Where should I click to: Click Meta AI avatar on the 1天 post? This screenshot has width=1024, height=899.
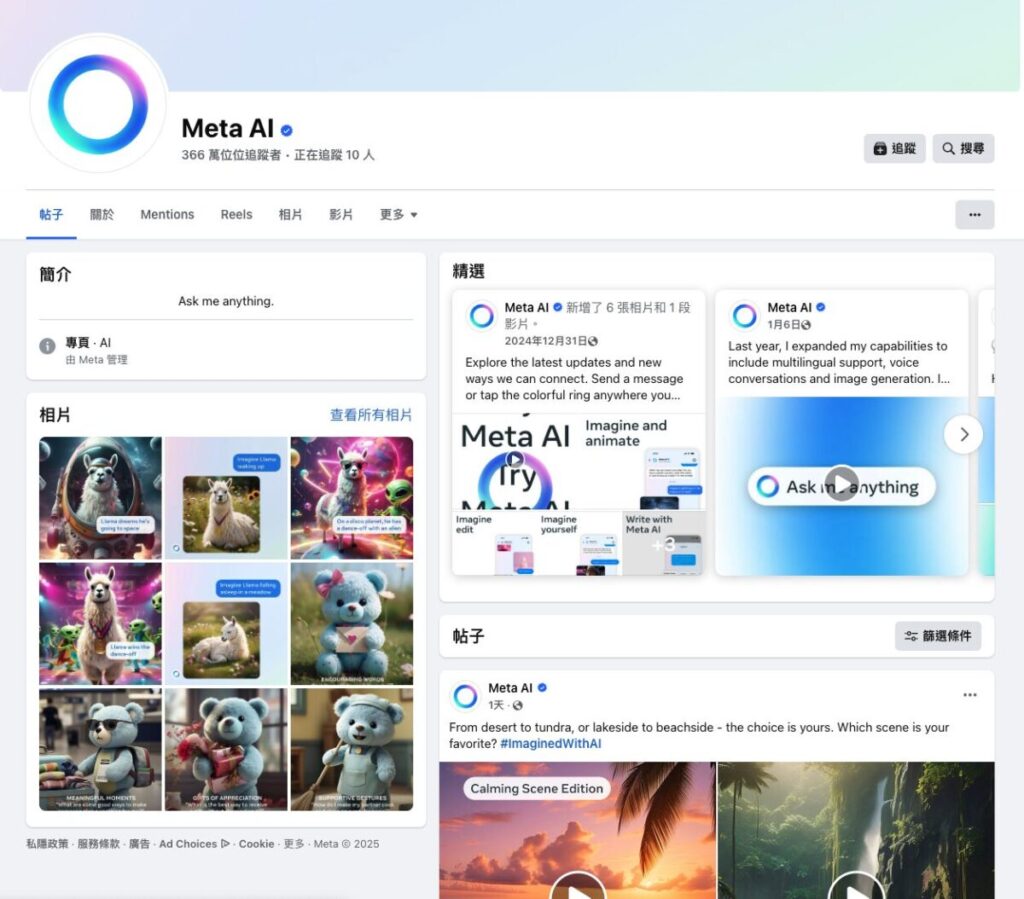466,696
